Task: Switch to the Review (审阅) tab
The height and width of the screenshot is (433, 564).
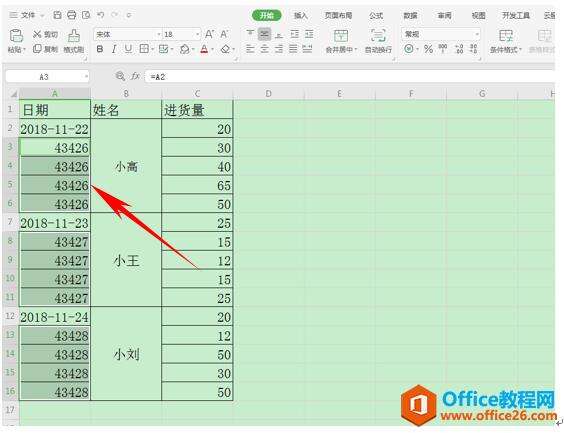Action: 444,15
